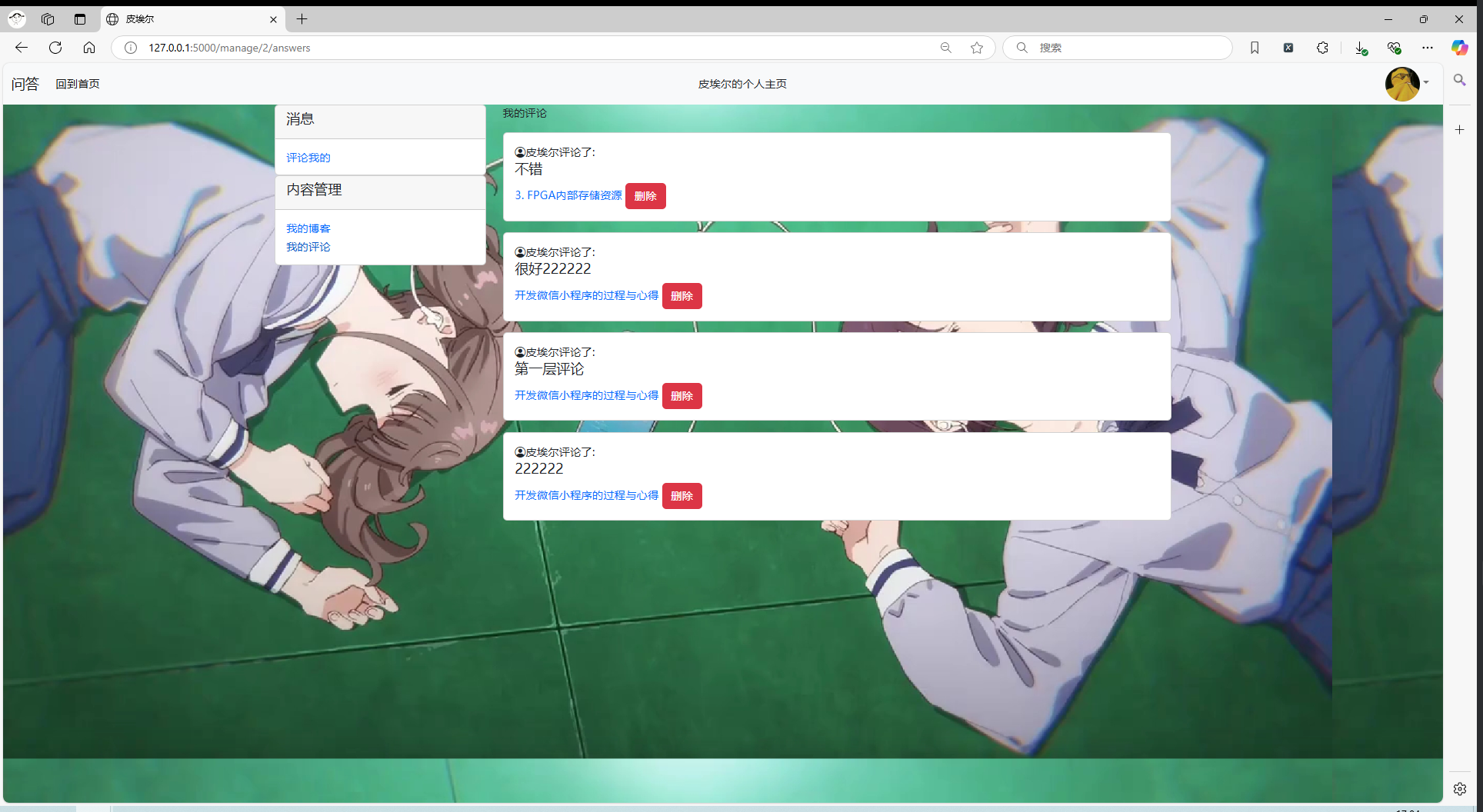Click the 皮埃尔的个人主页 title text
This screenshot has height=812, width=1483.
click(742, 84)
